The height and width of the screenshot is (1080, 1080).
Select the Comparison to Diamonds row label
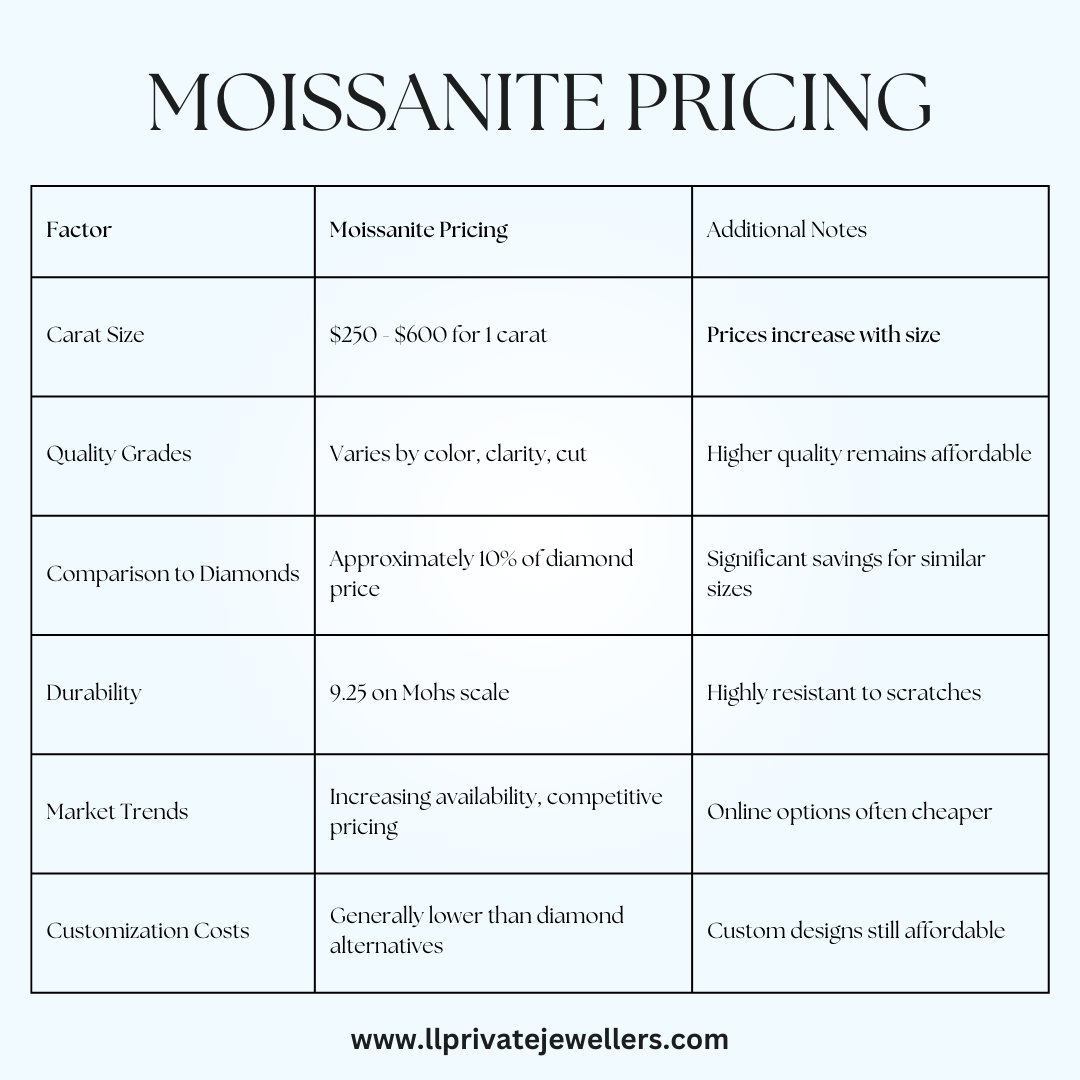[173, 574]
